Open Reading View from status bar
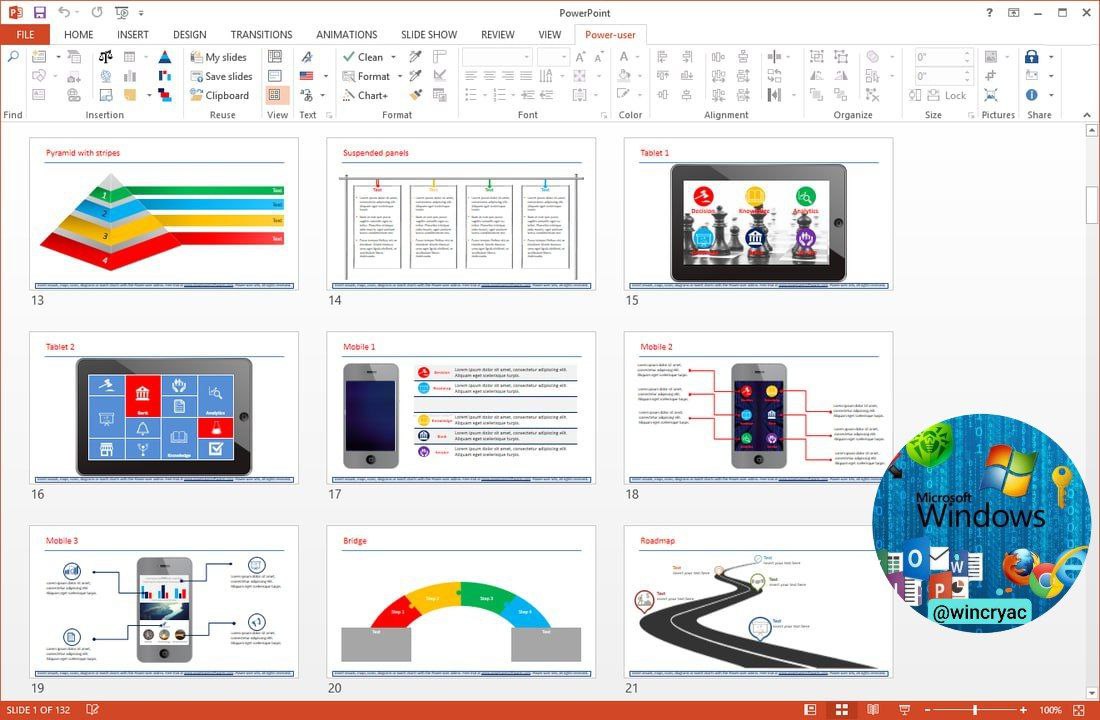 [873, 710]
